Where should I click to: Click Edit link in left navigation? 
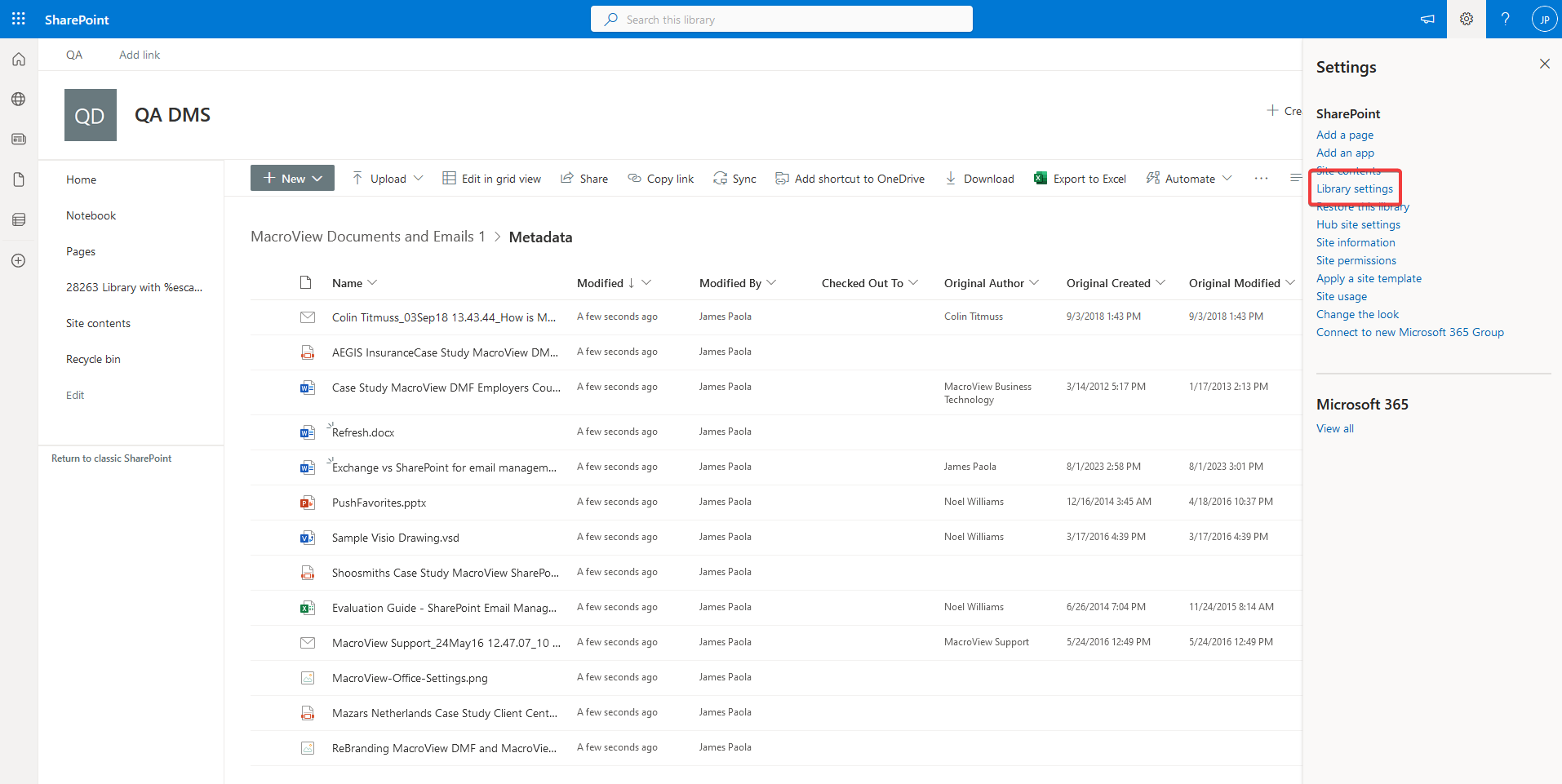pos(75,395)
